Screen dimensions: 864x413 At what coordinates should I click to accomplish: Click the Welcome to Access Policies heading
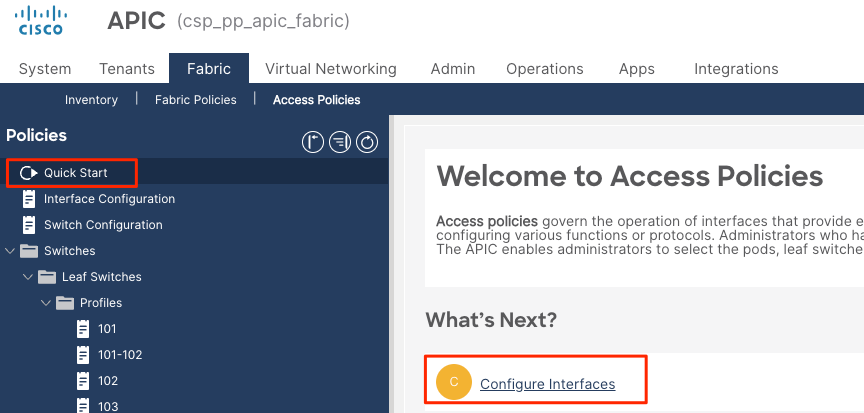tap(630, 176)
